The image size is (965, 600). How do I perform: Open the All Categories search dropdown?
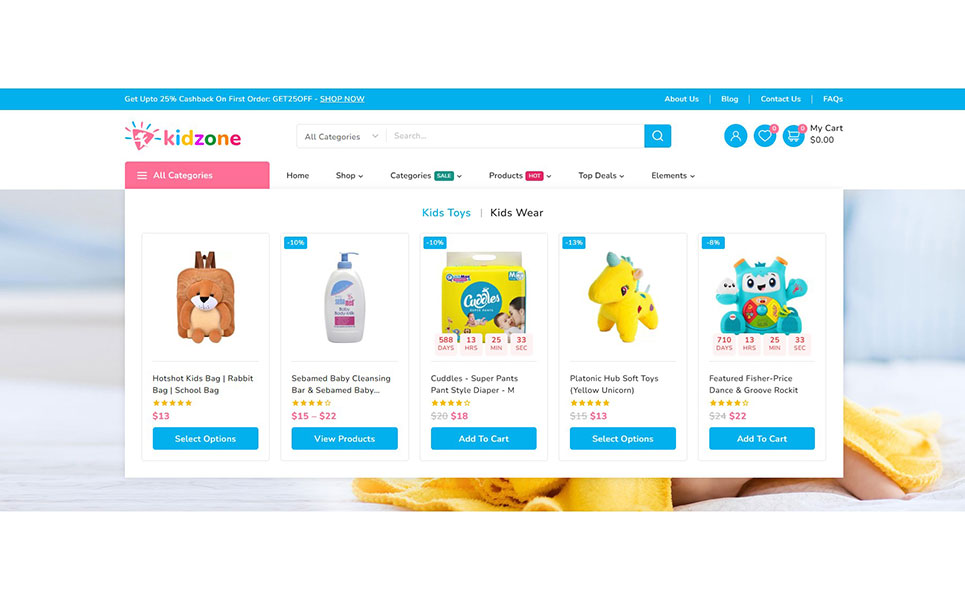[x=342, y=137]
